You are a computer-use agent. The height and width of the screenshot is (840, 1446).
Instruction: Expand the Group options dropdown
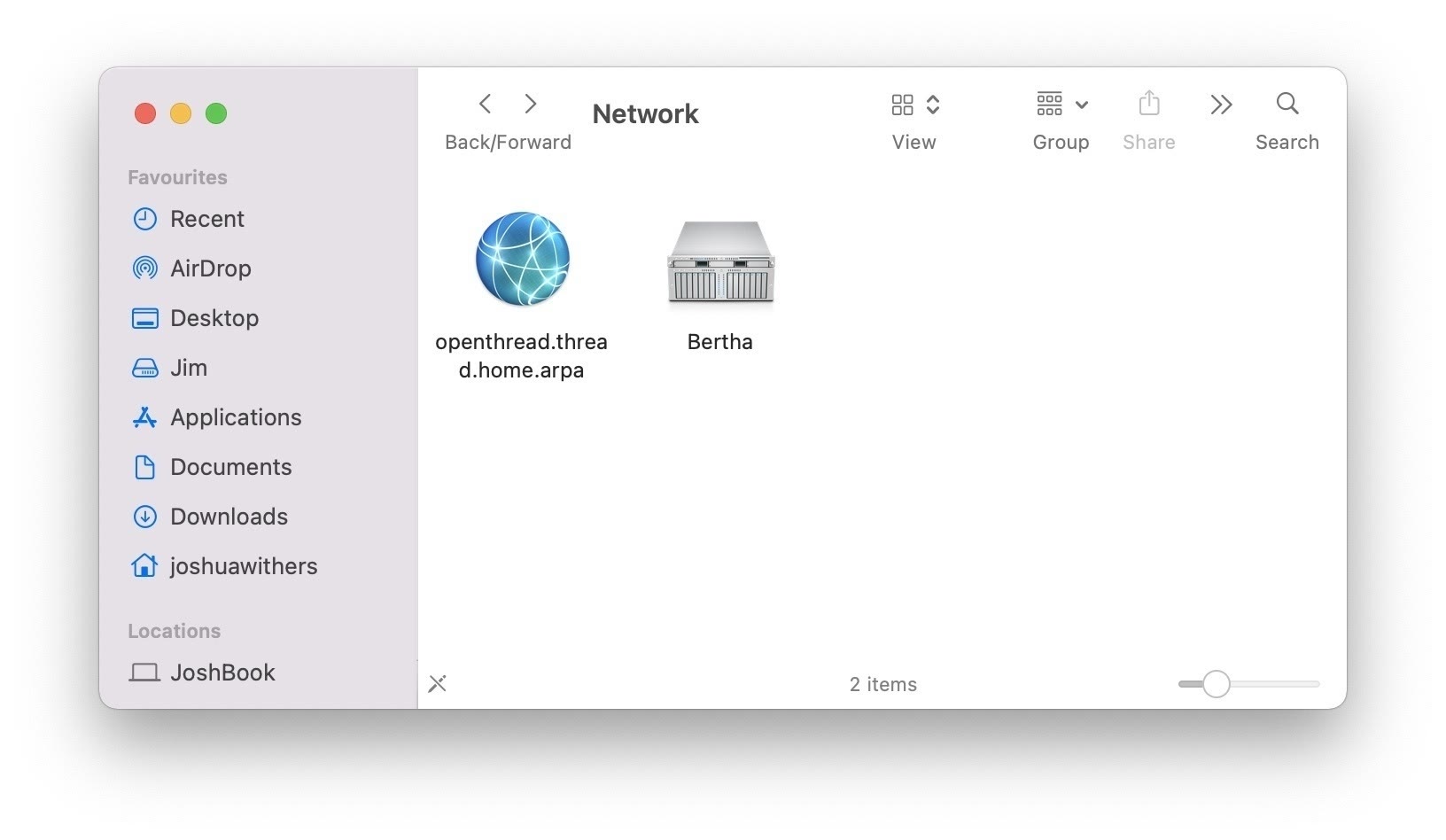point(1061,105)
